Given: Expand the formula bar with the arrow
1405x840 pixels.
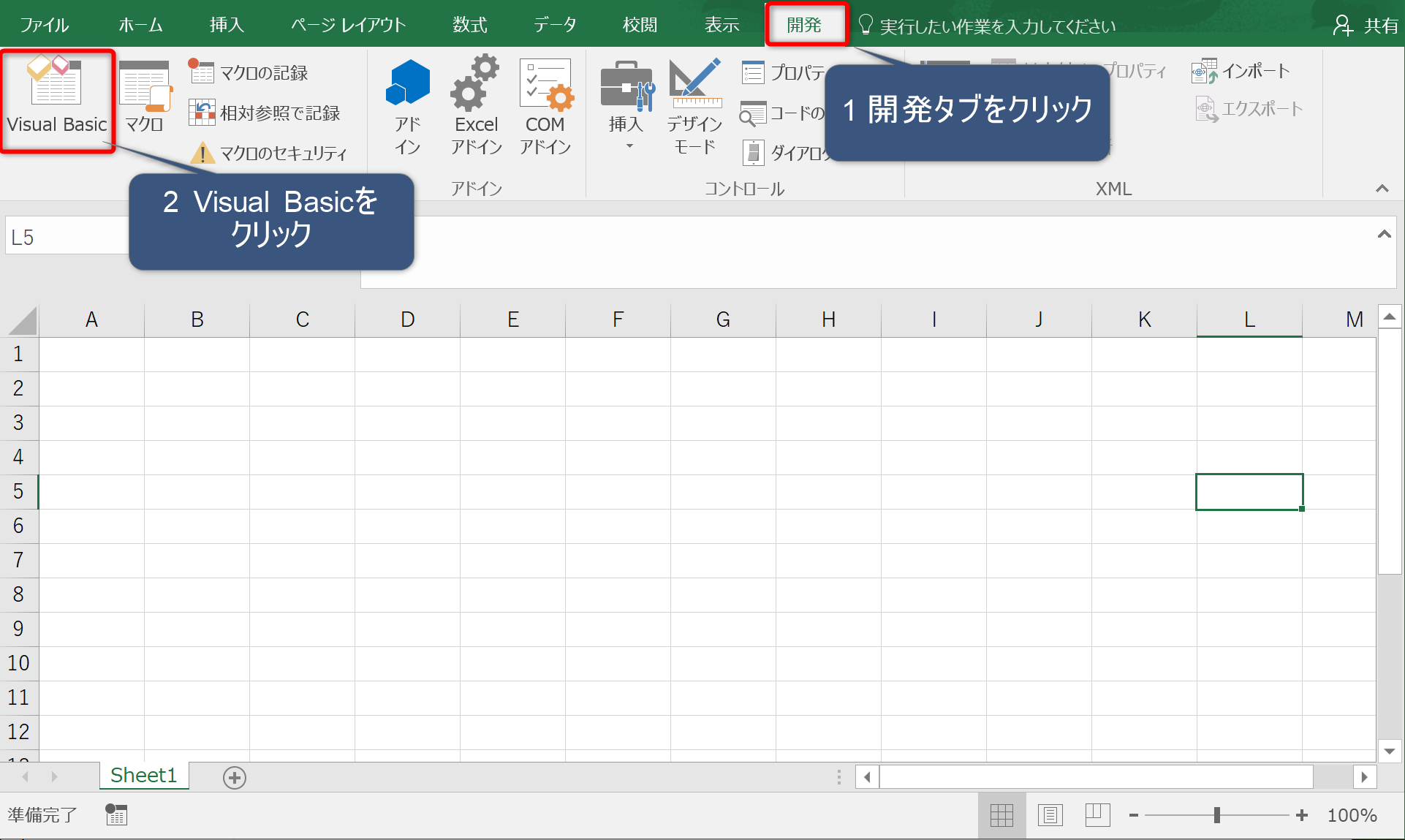Looking at the screenshot, I should pyautogui.click(x=1384, y=234).
